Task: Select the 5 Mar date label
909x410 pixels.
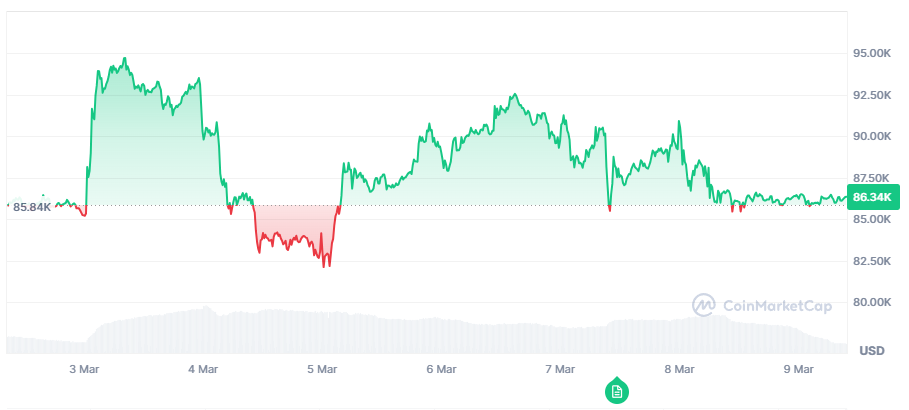Action: [x=322, y=370]
